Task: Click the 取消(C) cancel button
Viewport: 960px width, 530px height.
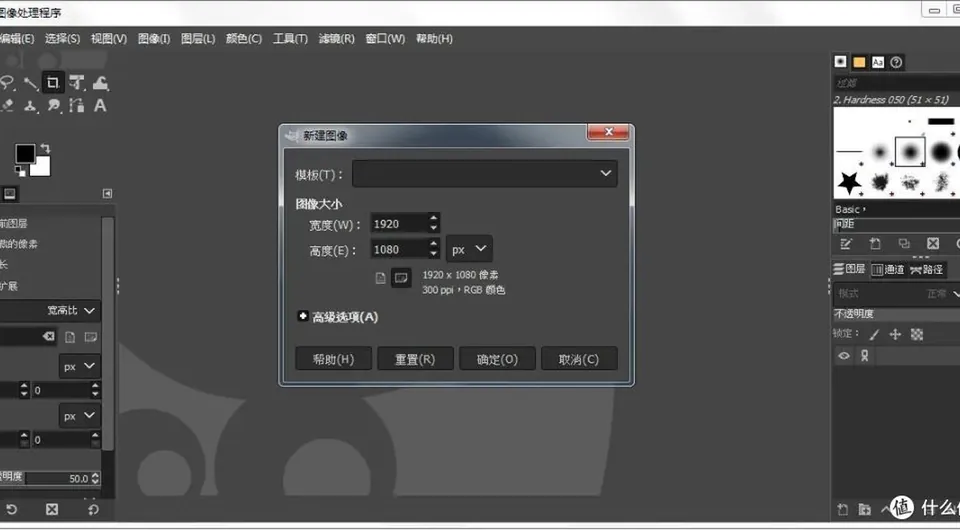Action: 579,359
